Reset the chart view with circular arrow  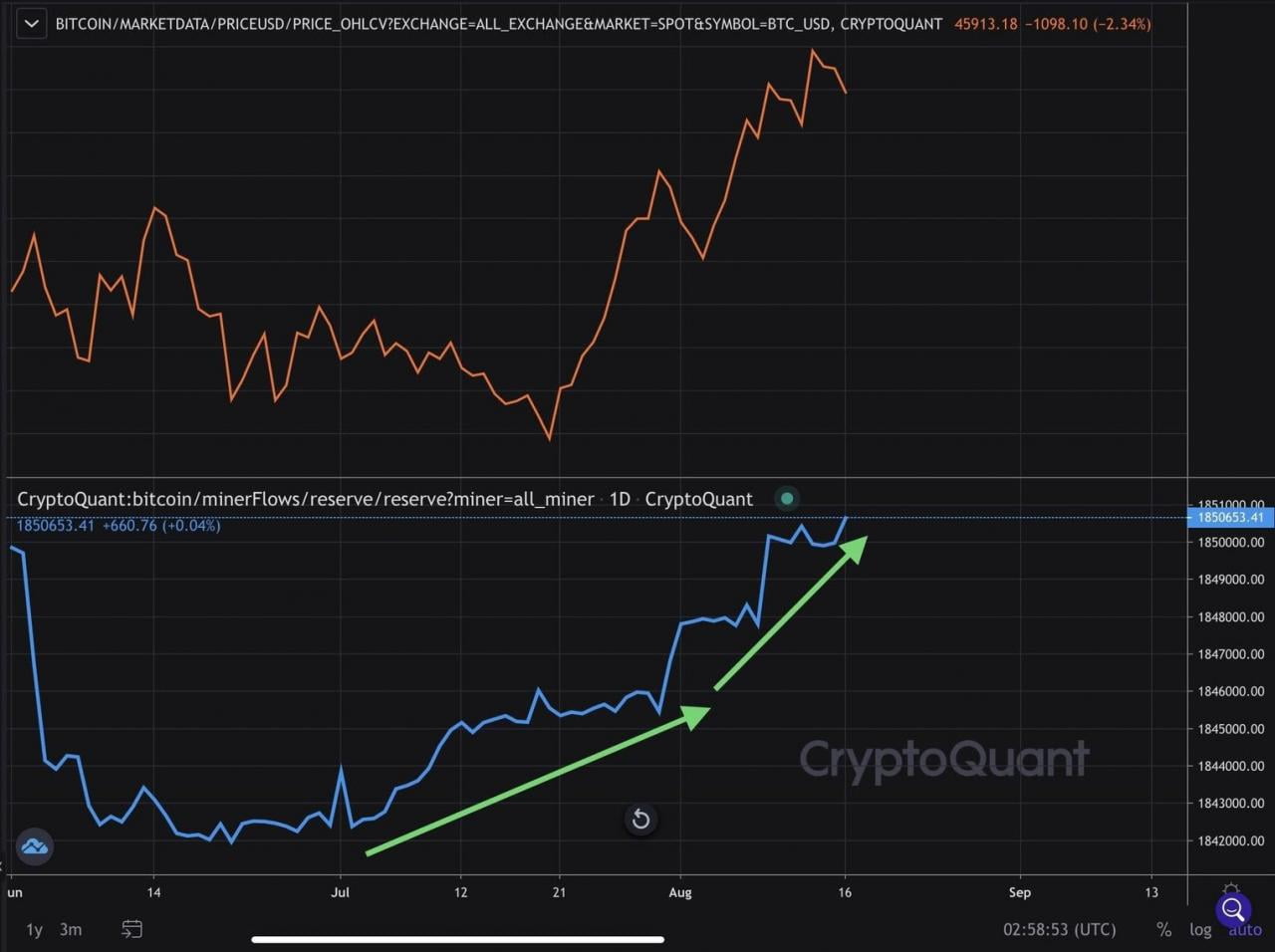click(640, 820)
